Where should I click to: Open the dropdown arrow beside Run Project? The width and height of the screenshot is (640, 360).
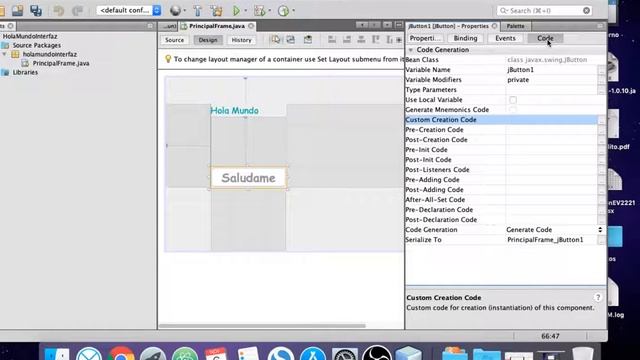tap(245, 11)
